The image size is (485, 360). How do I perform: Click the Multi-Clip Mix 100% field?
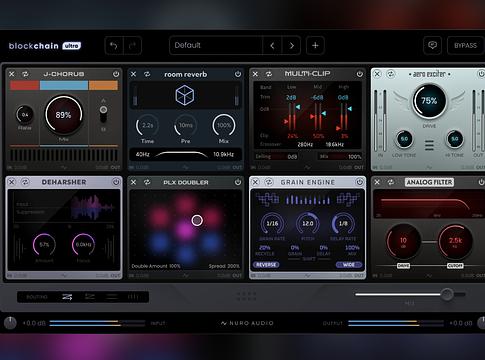[340, 157]
